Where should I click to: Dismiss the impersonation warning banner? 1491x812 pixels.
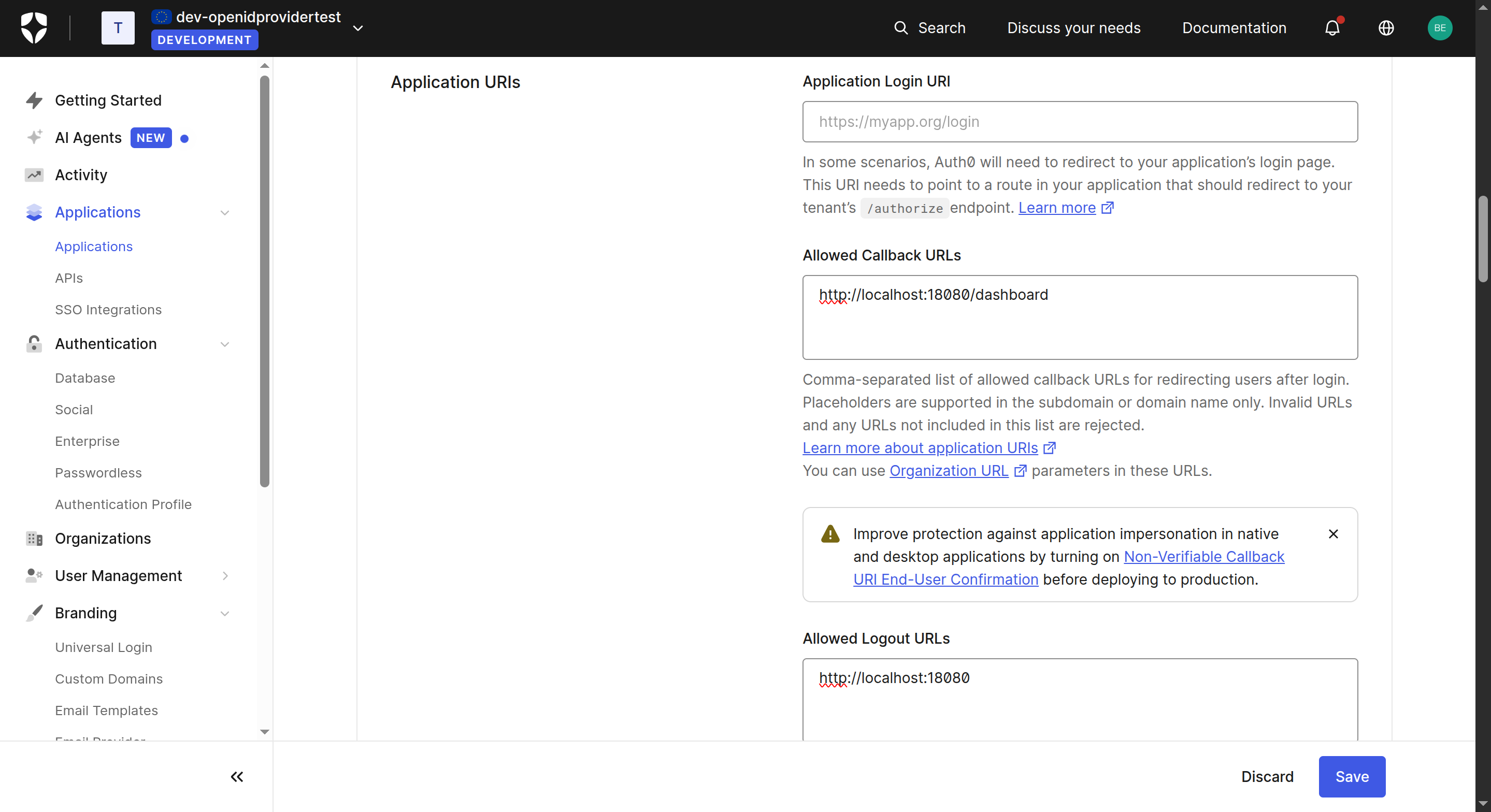(1333, 533)
